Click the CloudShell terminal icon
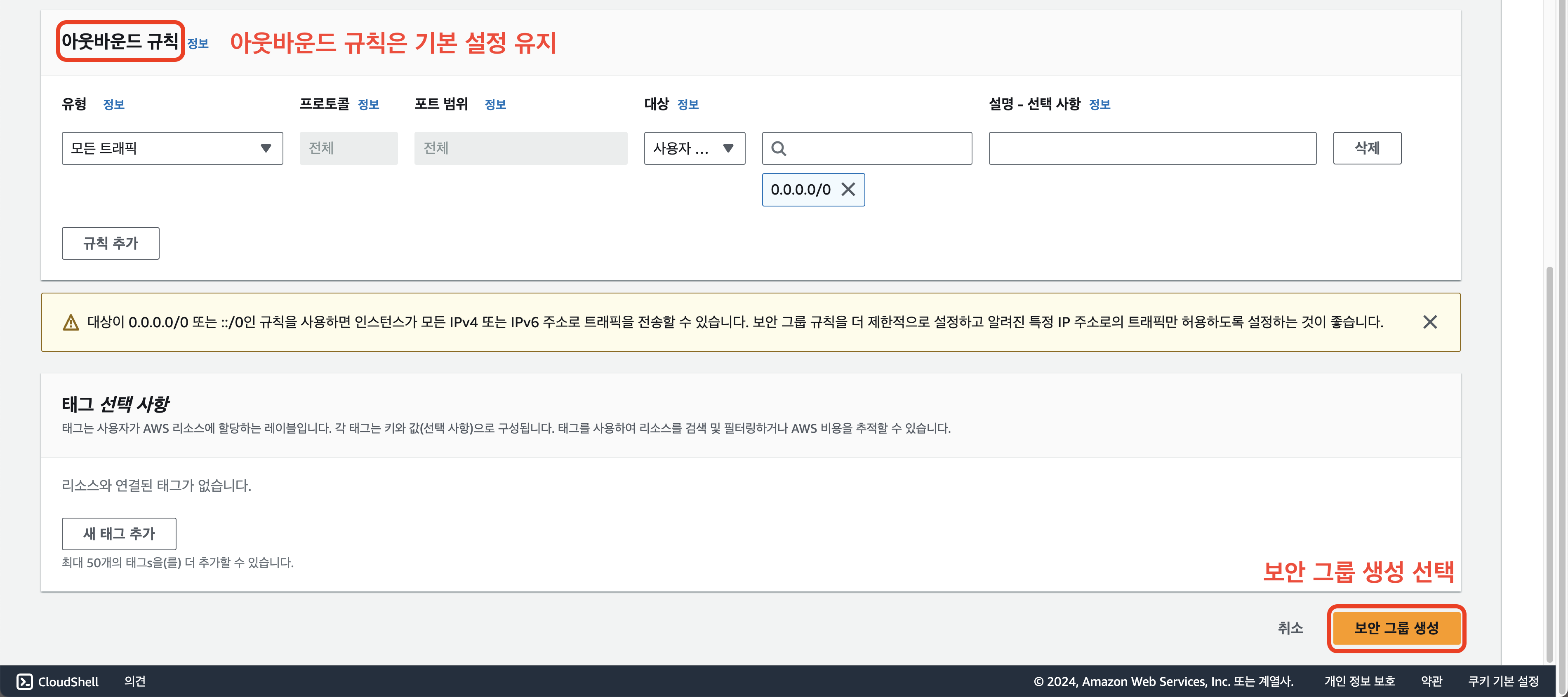Screen dimensions: 1568x697 24,681
